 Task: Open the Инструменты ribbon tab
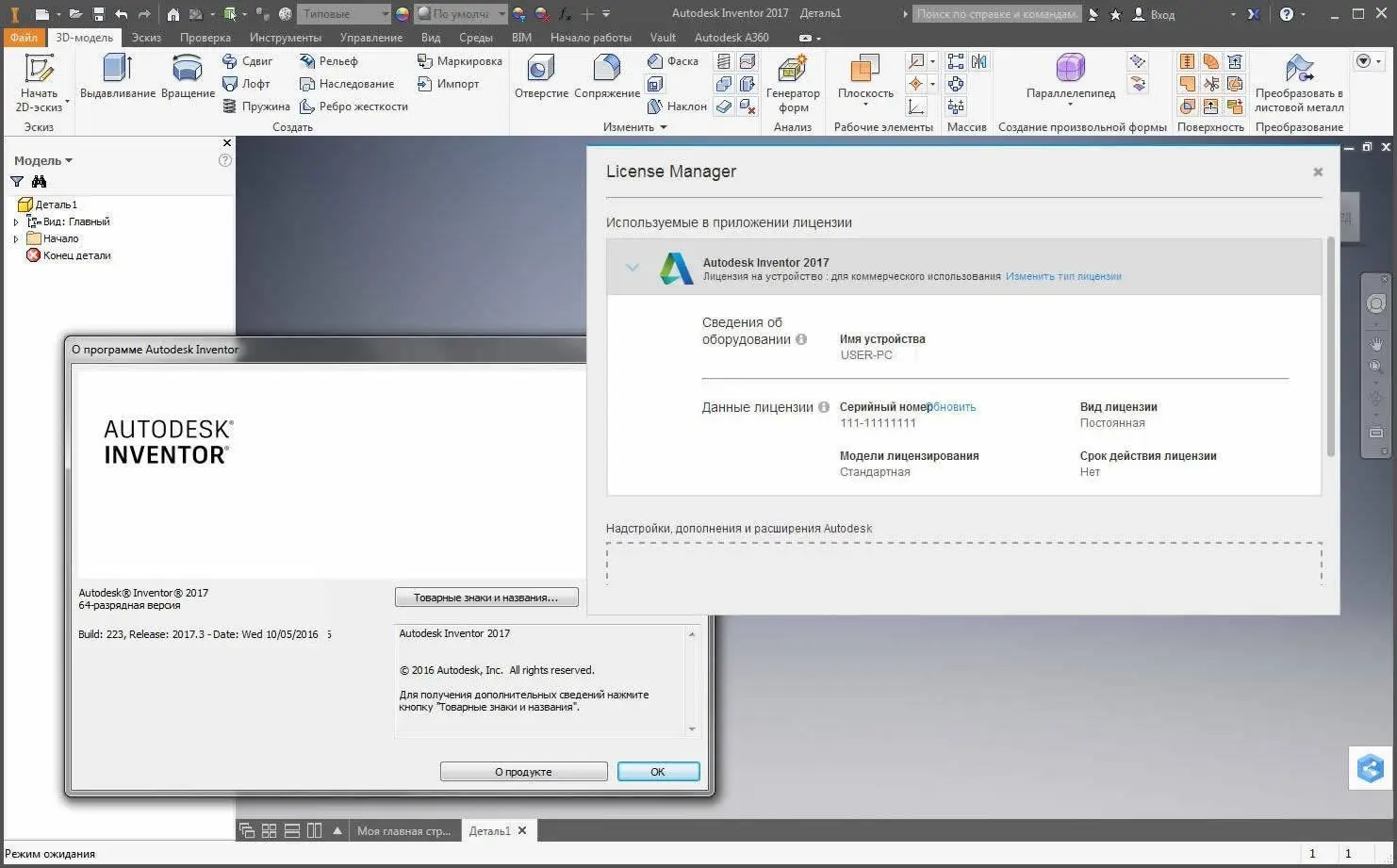click(286, 38)
